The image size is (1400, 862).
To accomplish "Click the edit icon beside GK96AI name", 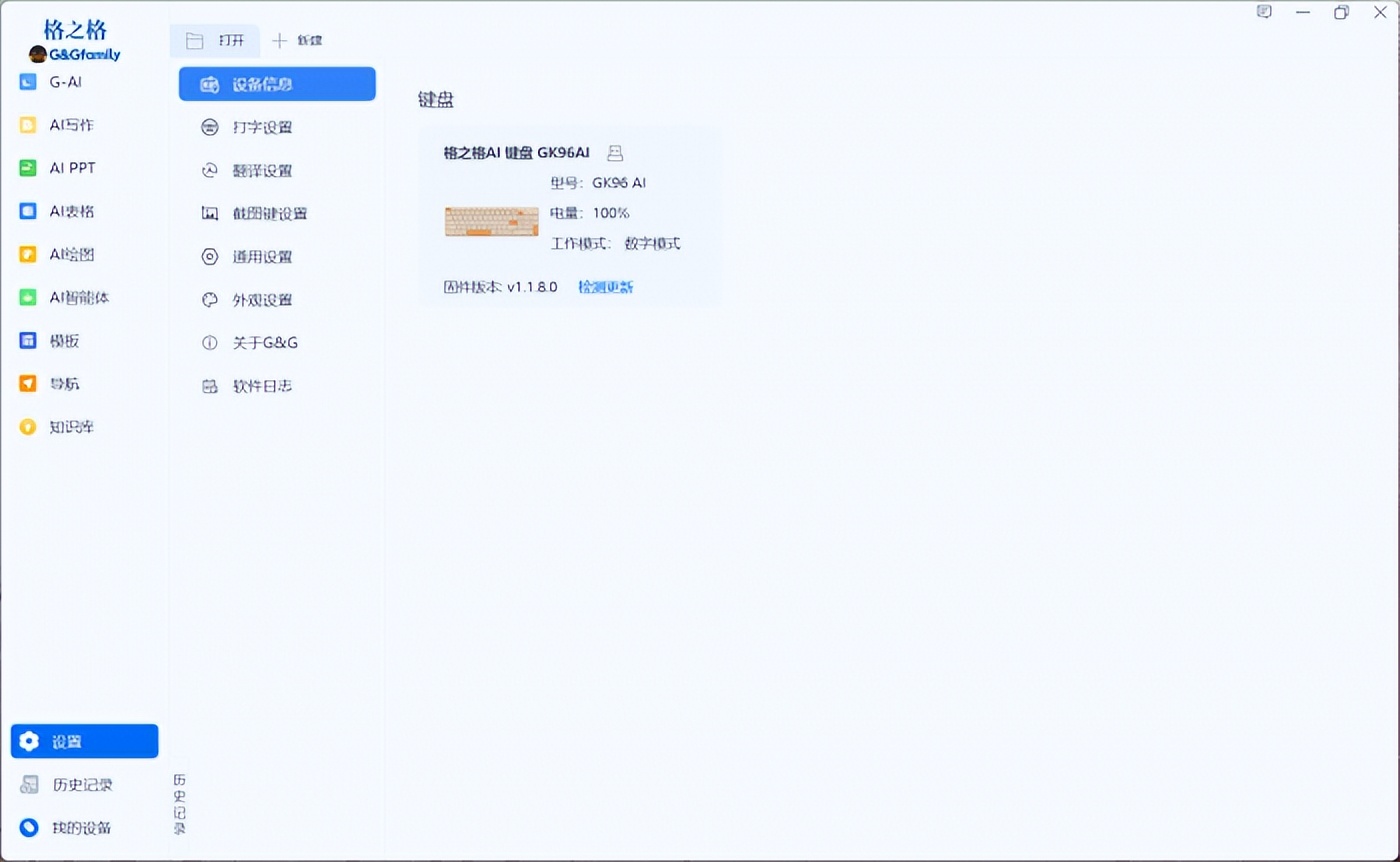I will tap(615, 153).
